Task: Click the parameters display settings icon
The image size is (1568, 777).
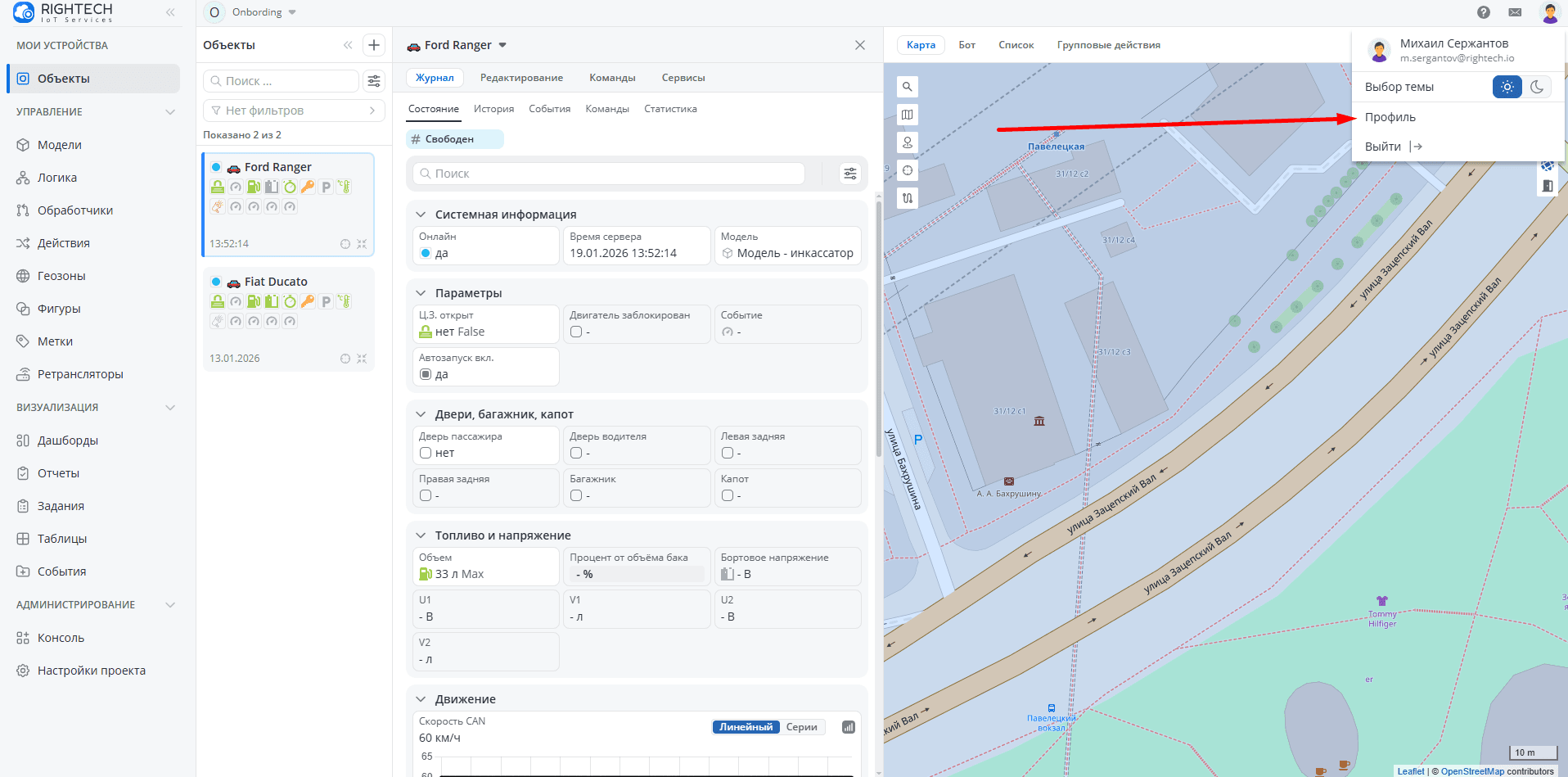Action: pos(850,174)
